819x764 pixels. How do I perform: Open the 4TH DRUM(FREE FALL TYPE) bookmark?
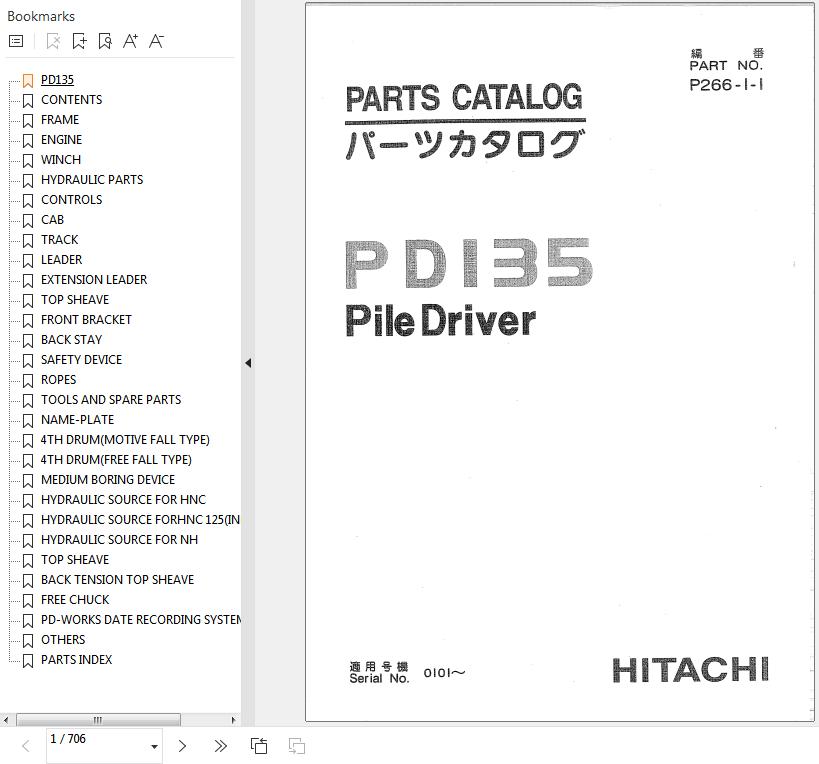pyautogui.click(x=116, y=460)
